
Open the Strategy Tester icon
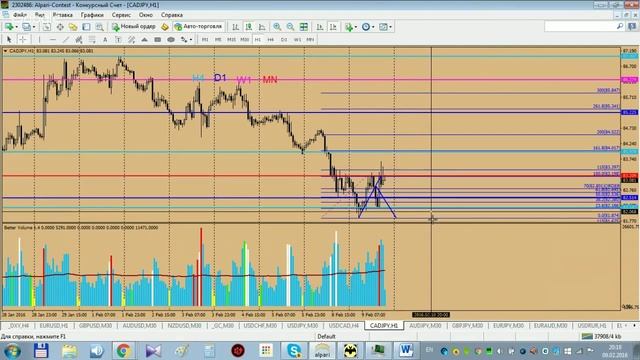100,27
